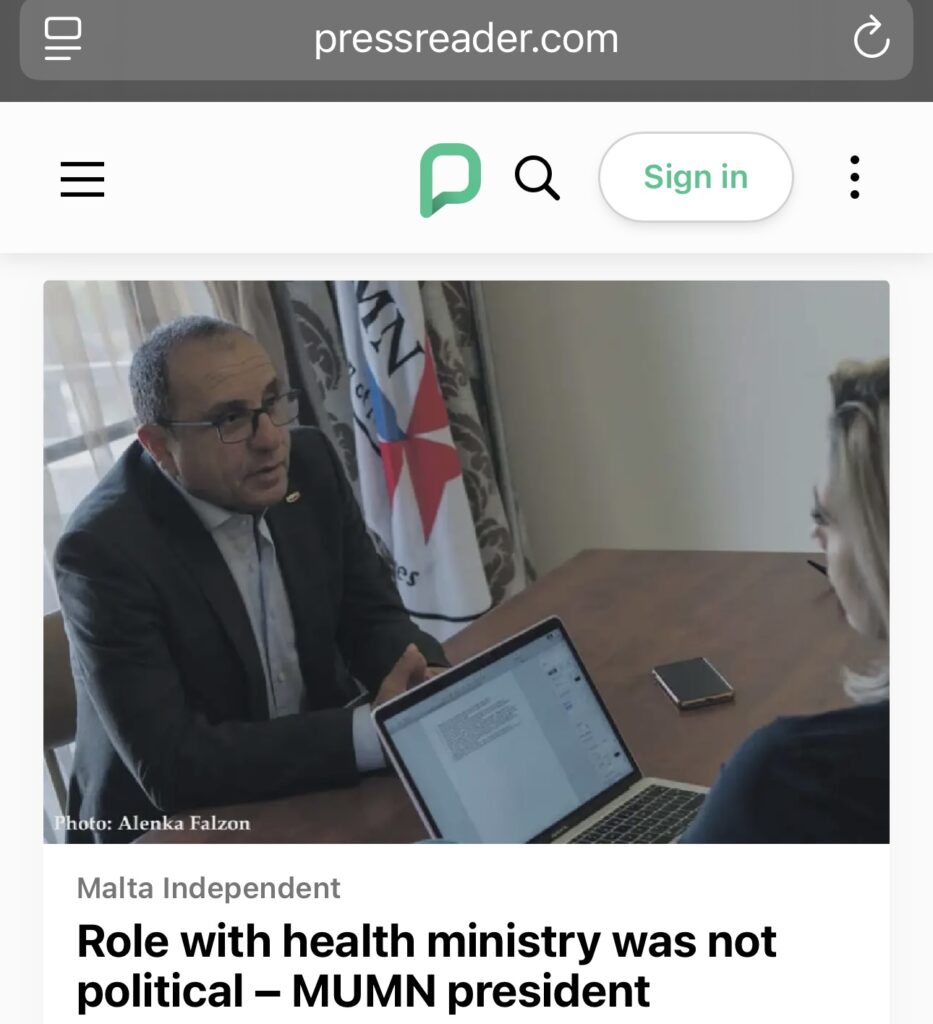Tap the word 'president' in the headline
The image size is (933, 1024).
(x=548, y=991)
